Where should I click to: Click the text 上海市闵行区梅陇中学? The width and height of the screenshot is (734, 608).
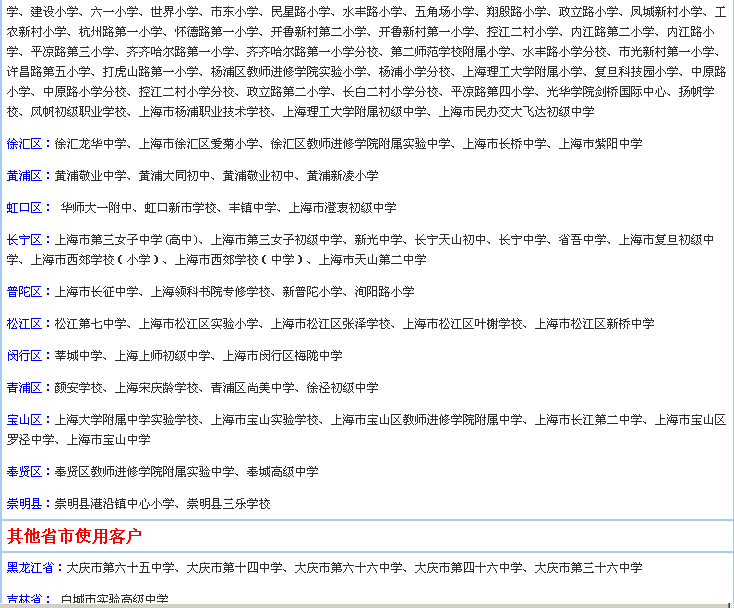283,356
